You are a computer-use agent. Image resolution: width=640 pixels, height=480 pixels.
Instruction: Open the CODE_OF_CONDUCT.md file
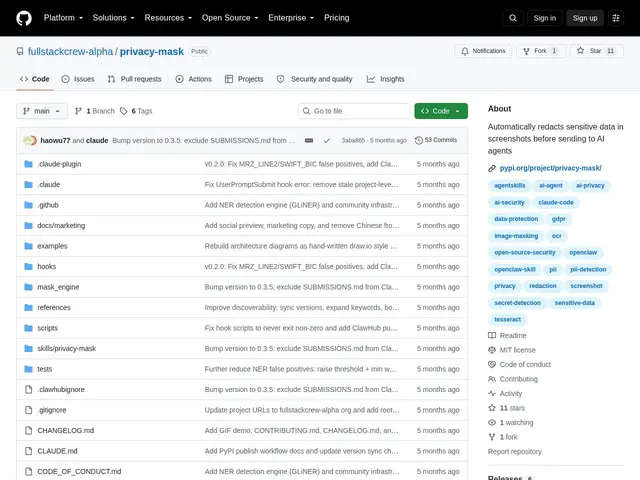pyautogui.click(x=79, y=471)
